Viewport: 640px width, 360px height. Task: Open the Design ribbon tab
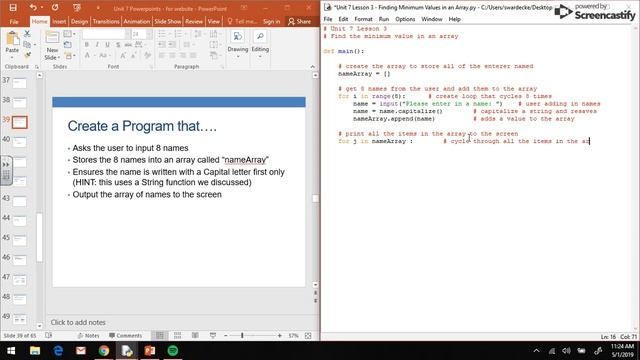point(79,21)
